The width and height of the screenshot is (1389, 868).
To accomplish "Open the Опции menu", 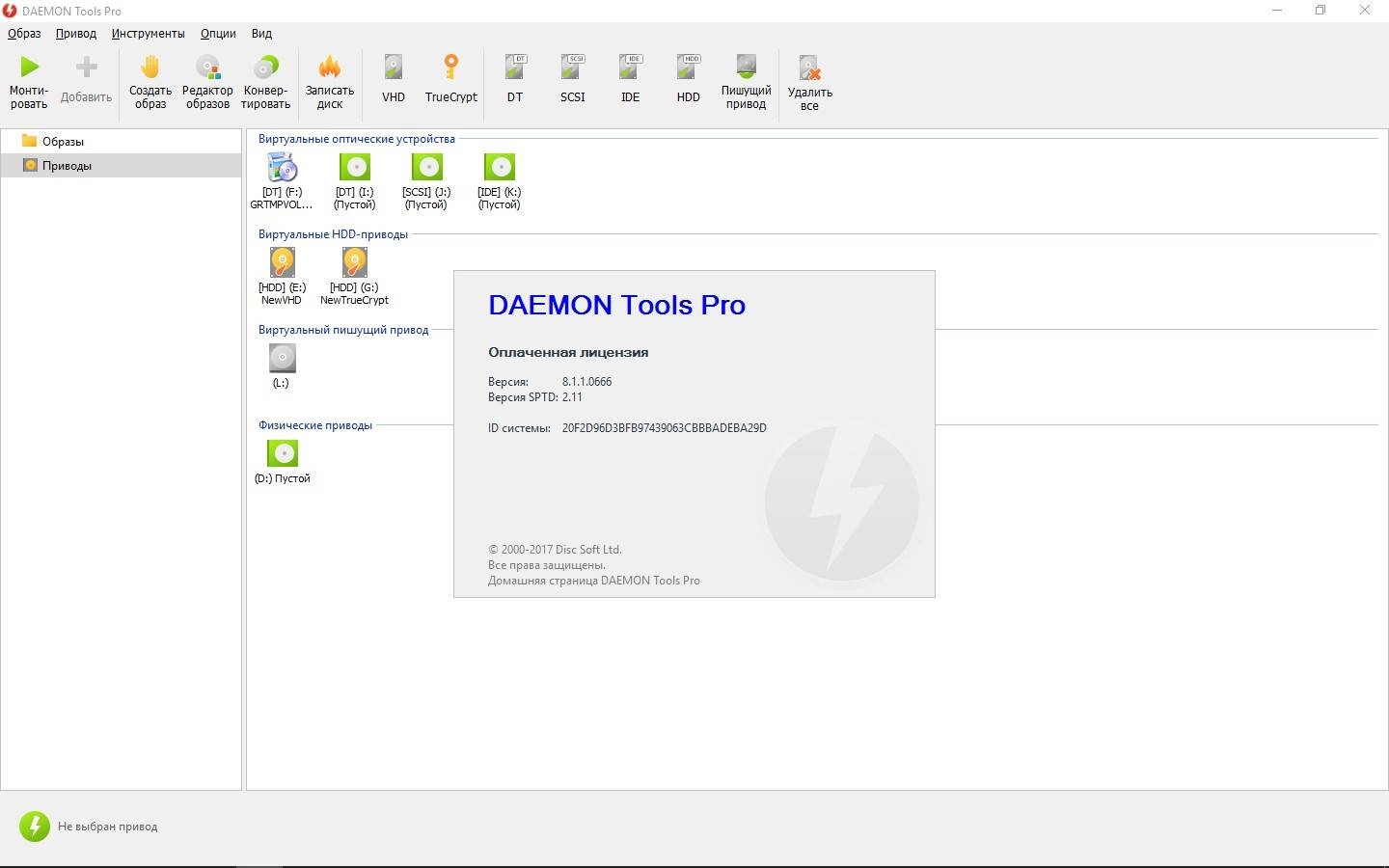I will point(218,34).
